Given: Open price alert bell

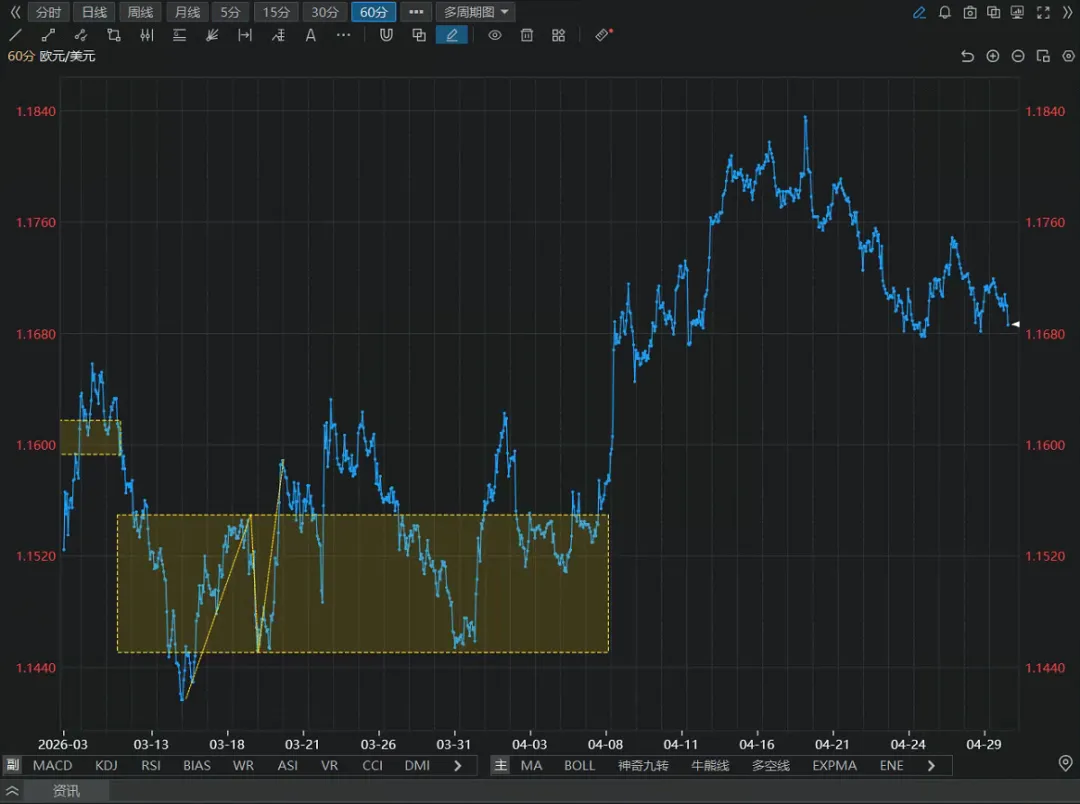Looking at the screenshot, I should click(x=945, y=12).
